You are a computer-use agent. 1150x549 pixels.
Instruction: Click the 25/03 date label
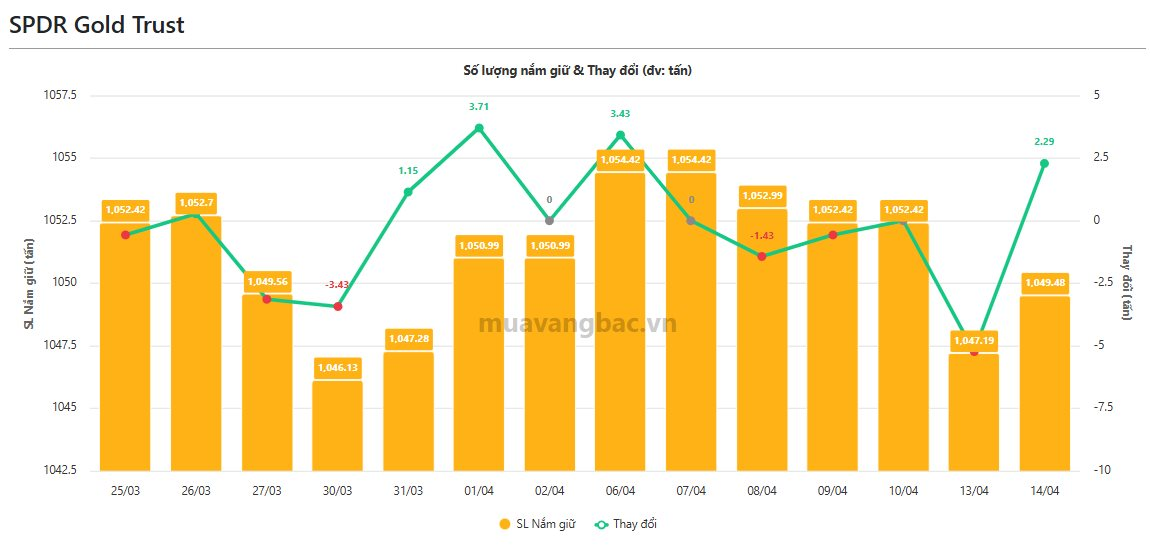click(x=125, y=491)
